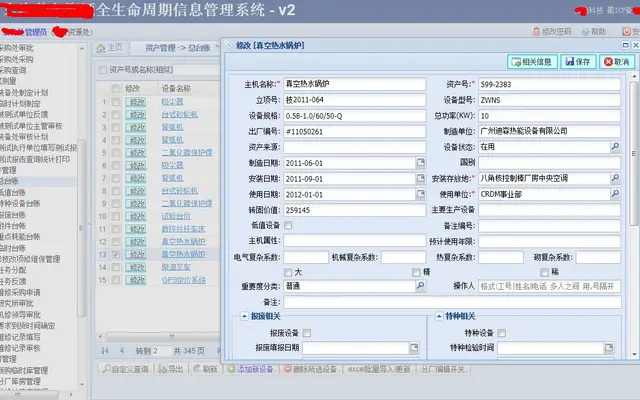This screenshot has width=640, height=400.
Task: Open the 重要度分类 lookup search icon
Action: pyautogui.click(x=420, y=286)
